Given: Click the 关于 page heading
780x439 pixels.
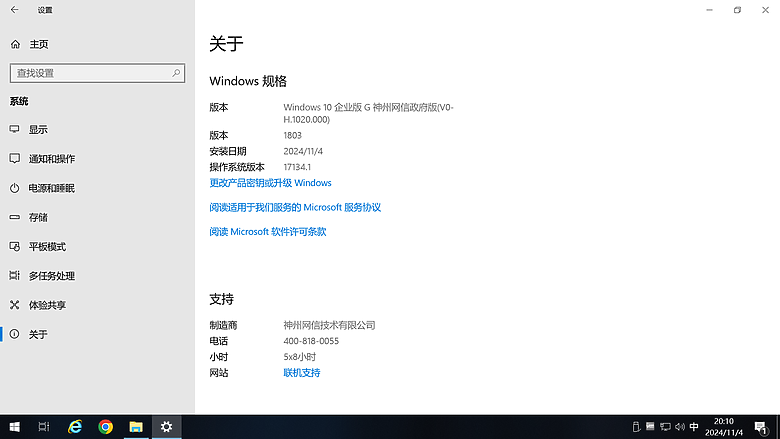Looking at the screenshot, I should click(226, 44).
